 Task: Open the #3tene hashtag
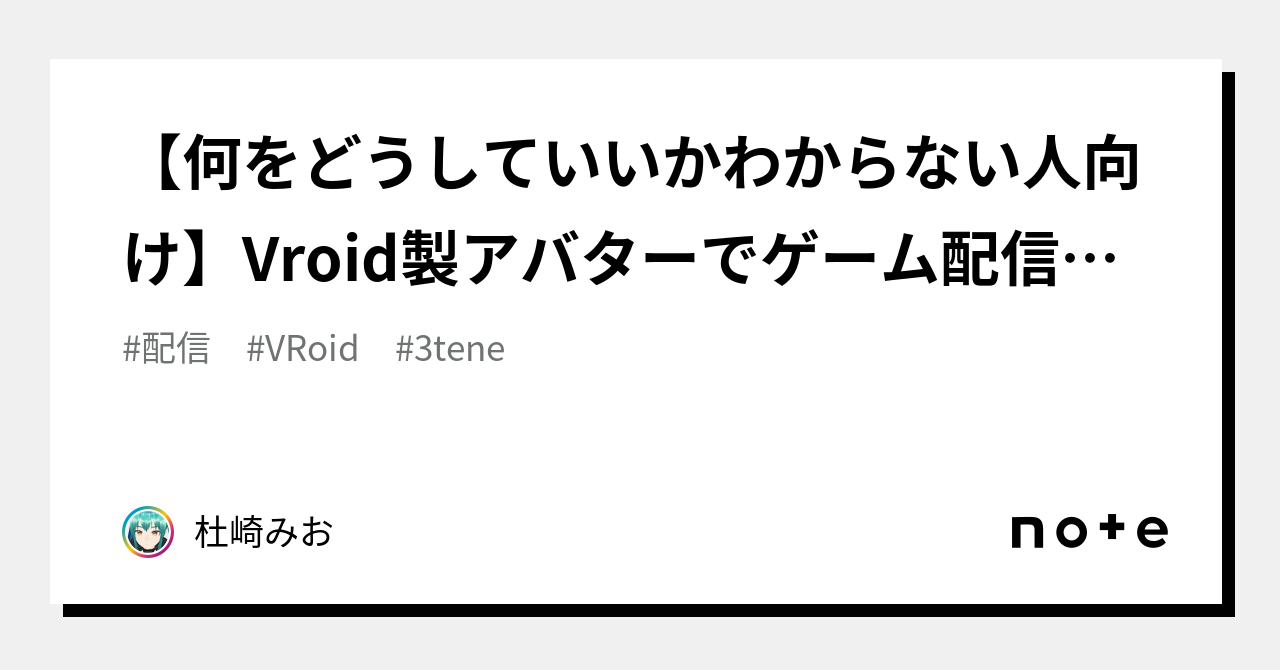[x=450, y=349]
